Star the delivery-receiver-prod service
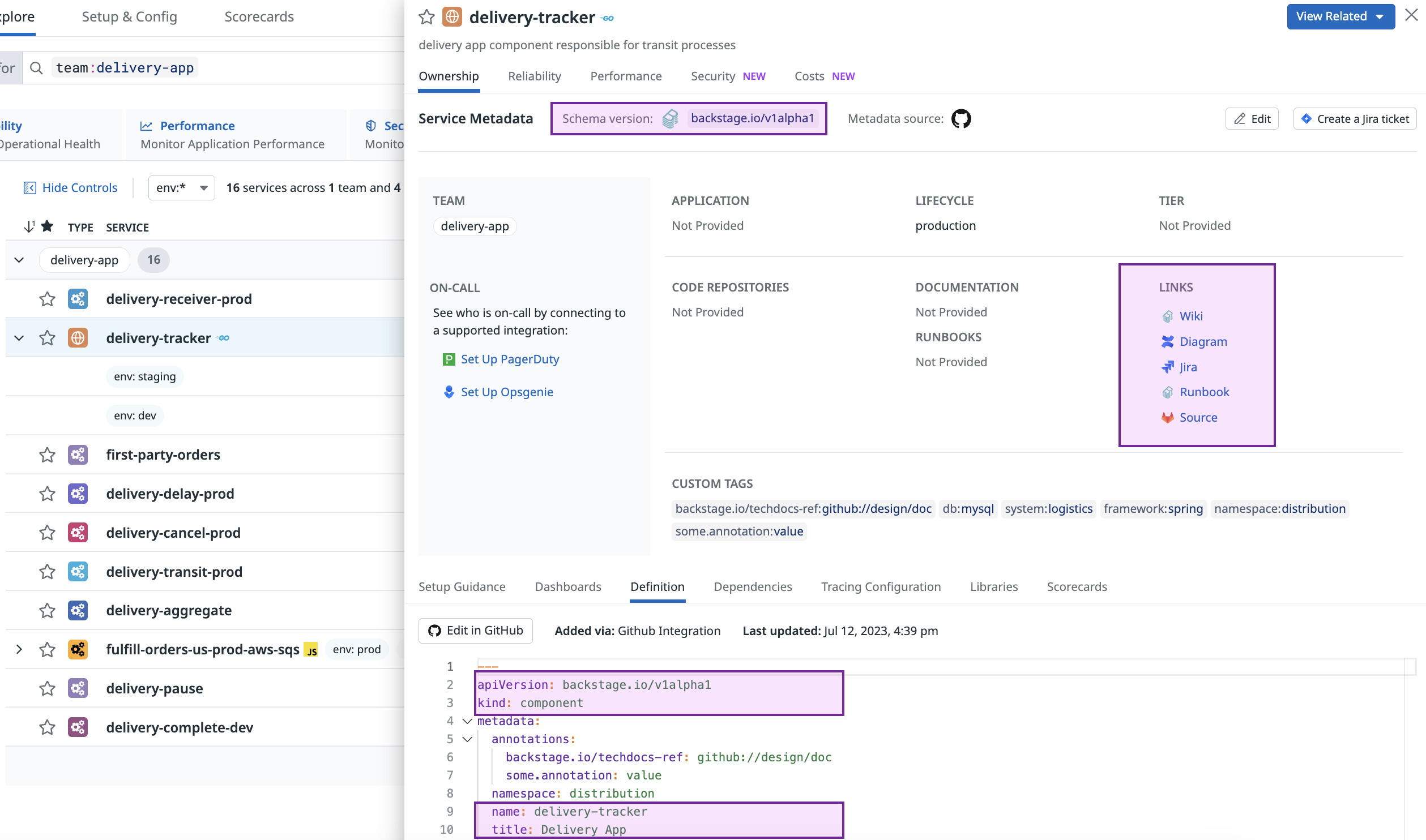 point(47,299)
